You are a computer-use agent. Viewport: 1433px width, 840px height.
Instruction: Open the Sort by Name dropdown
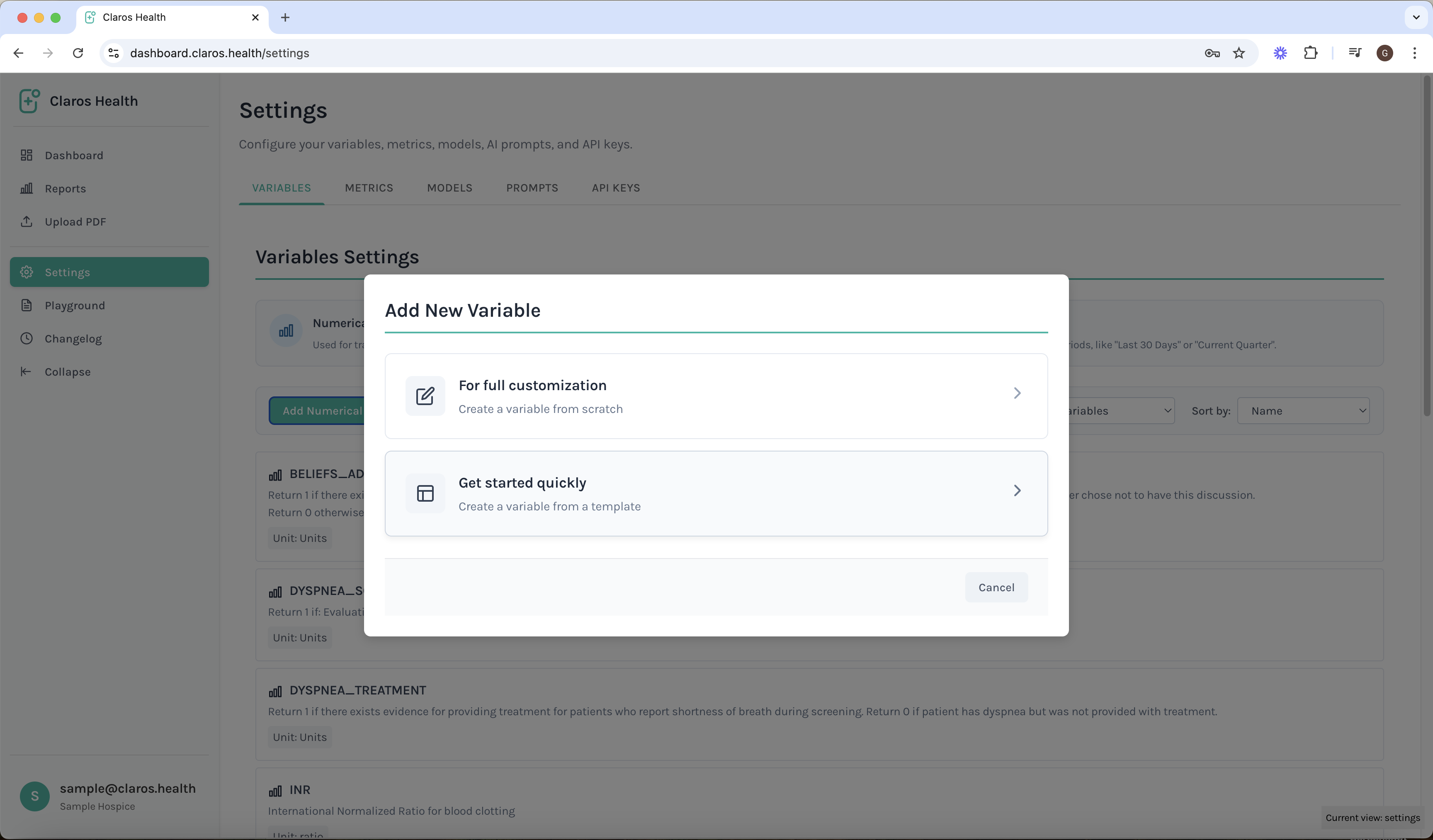1303,410
